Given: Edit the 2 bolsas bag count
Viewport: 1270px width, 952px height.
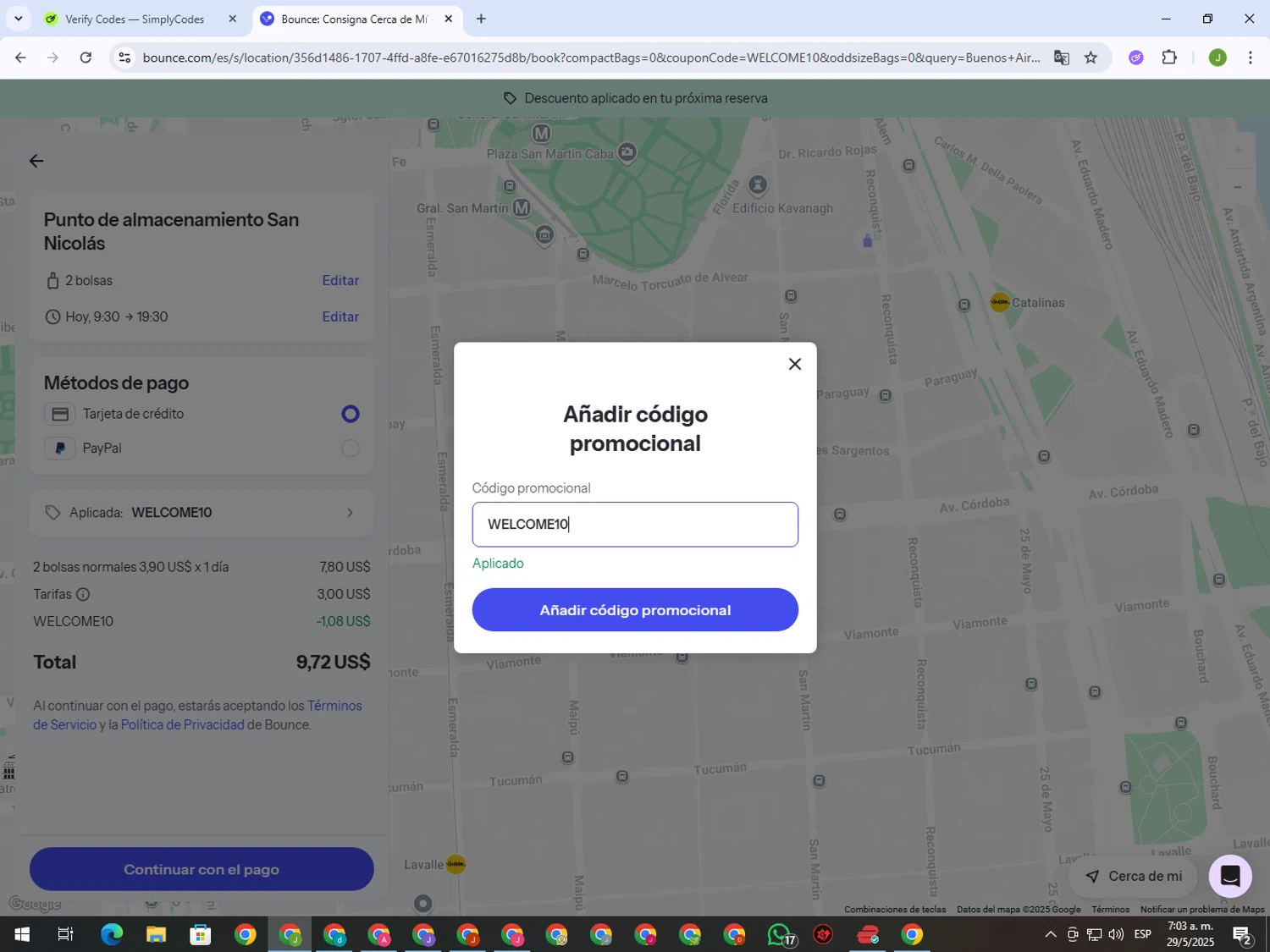Looking at the screenshot, I should pos(340,280).
